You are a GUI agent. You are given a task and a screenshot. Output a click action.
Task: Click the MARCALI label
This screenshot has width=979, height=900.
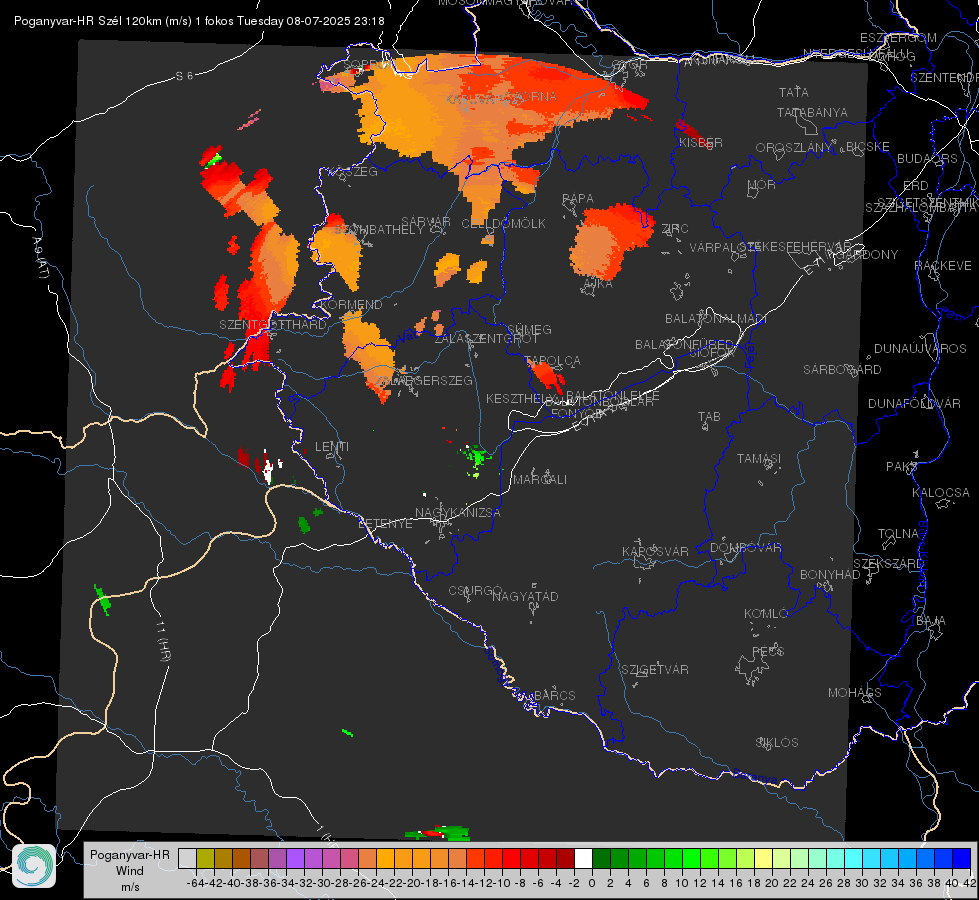(539, 480)
